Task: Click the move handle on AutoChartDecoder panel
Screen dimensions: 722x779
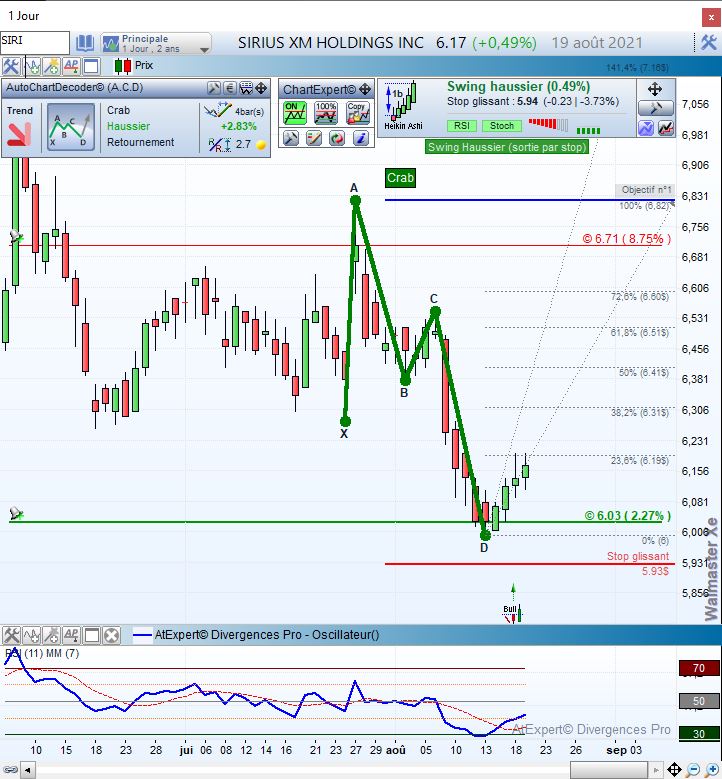Action: (261, 88)
